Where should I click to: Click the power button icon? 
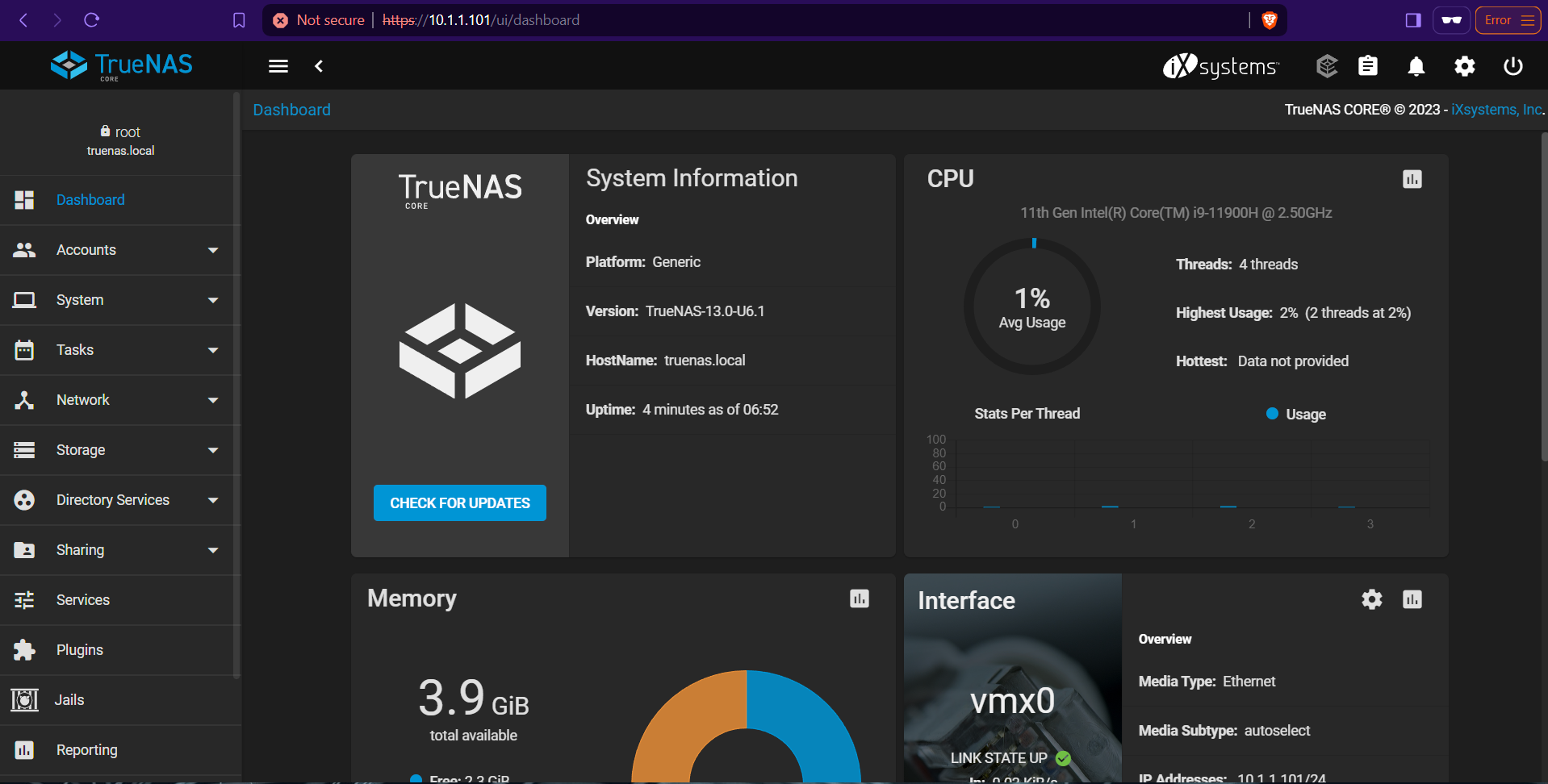(x=1513, y=66)
